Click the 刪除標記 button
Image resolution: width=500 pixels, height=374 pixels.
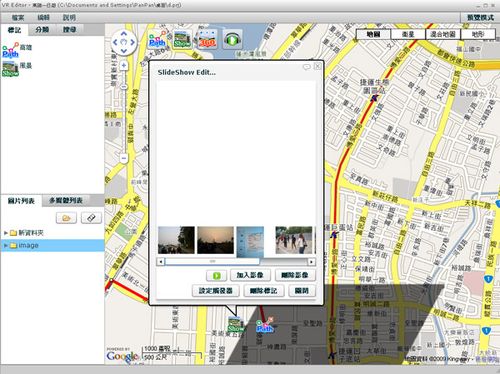point(263,291)
